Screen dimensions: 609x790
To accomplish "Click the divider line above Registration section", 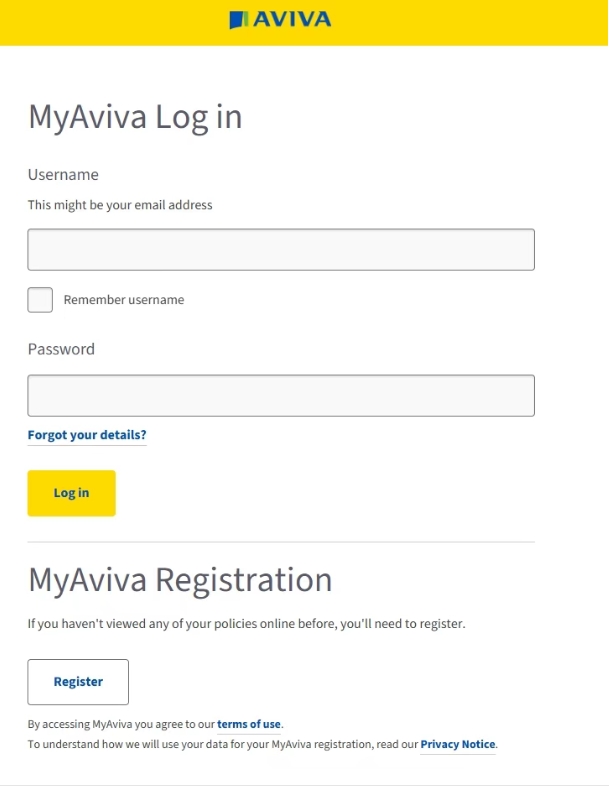I will coord(280,542).
